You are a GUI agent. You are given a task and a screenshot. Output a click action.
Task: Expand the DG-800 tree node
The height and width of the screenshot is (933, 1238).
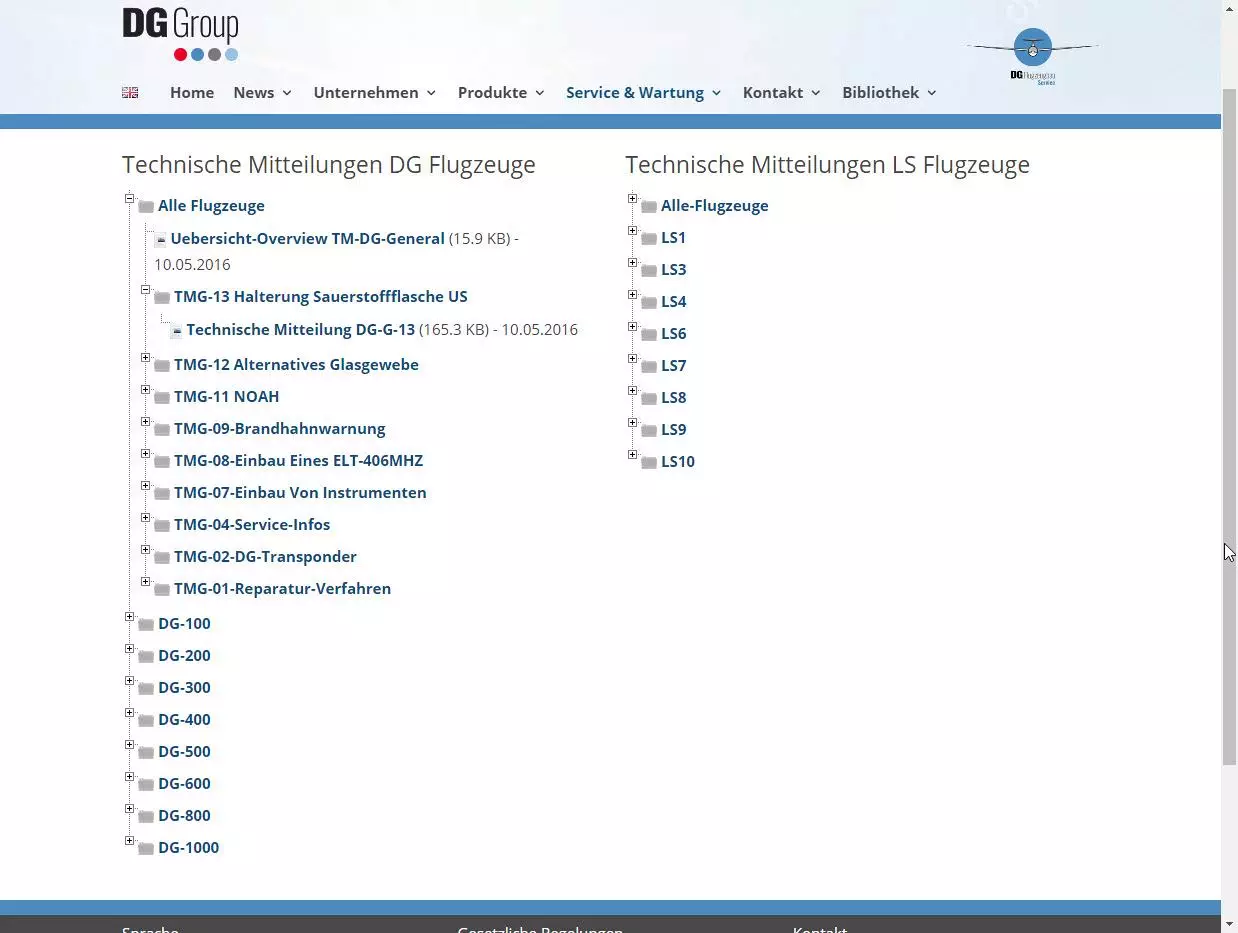(129, 809)
